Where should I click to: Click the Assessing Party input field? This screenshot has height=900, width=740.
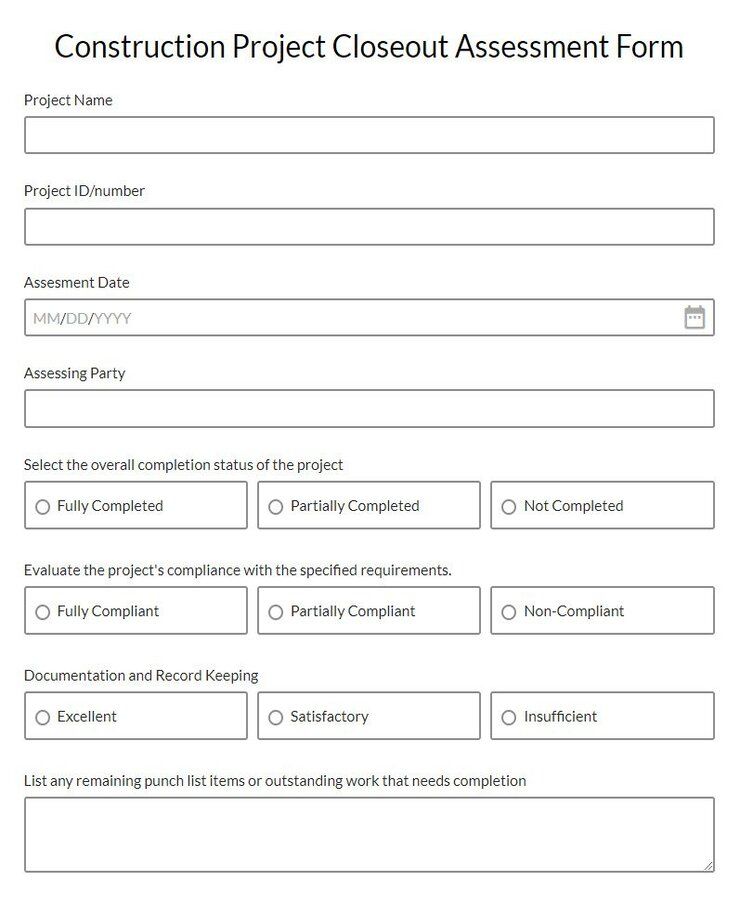point(370,408)
